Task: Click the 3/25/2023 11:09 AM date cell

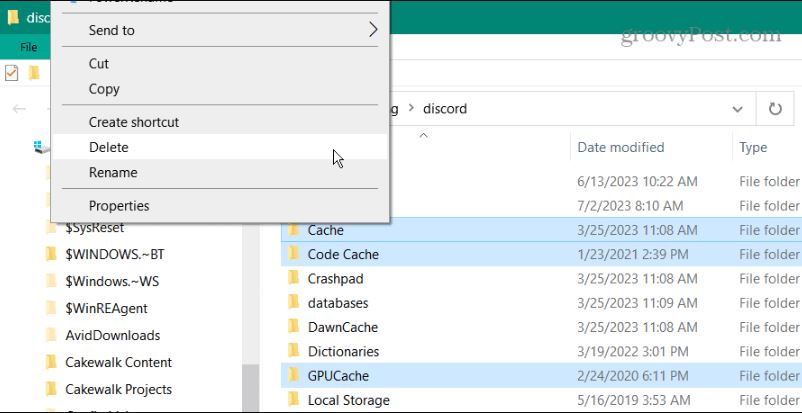Action: tap(637, 303)
